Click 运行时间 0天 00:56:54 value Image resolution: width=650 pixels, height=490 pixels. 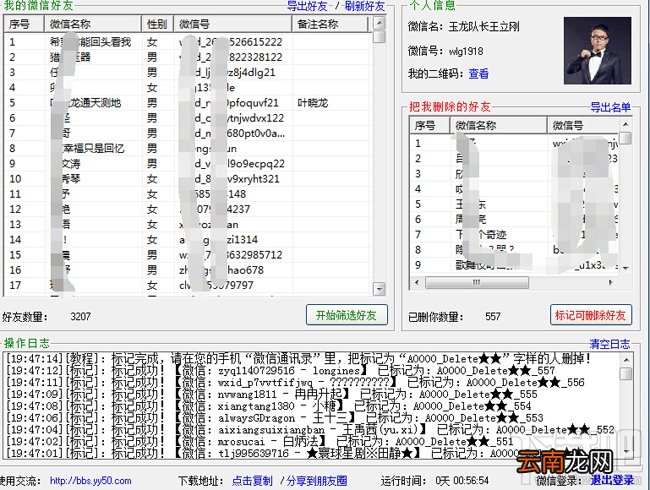click(462, 481)
